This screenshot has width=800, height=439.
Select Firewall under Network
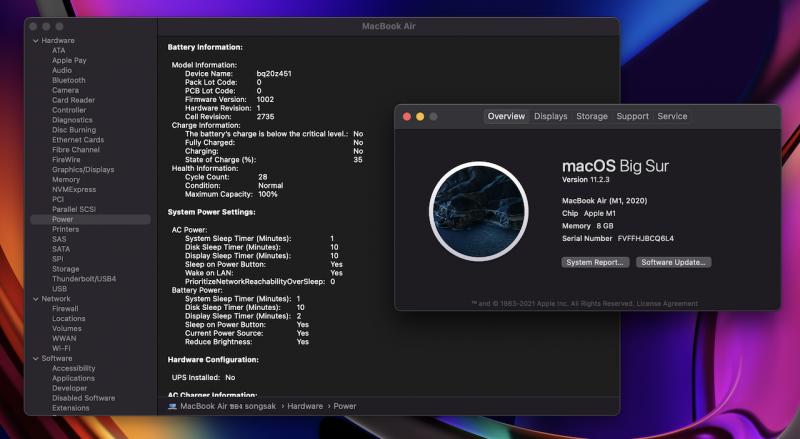coord(65,309)
